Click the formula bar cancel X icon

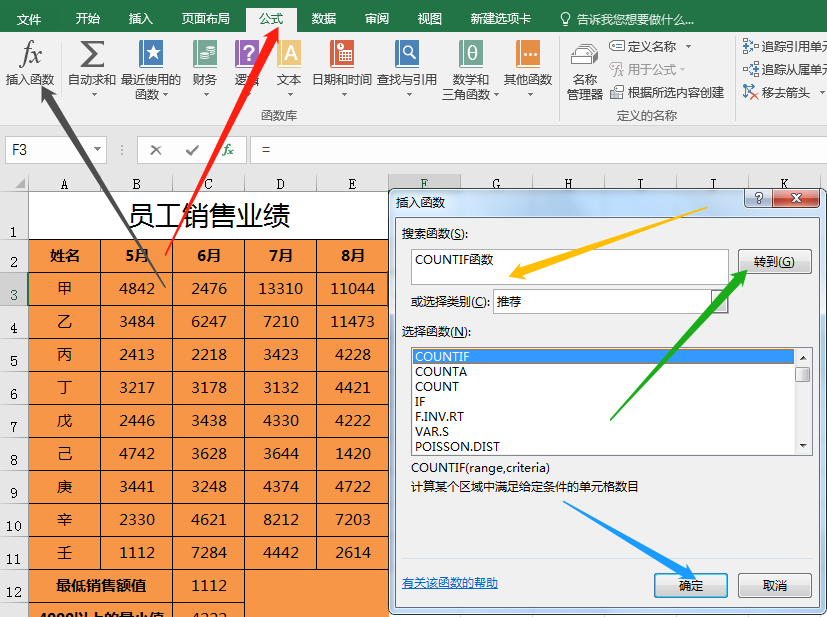[x=156, y=150]
